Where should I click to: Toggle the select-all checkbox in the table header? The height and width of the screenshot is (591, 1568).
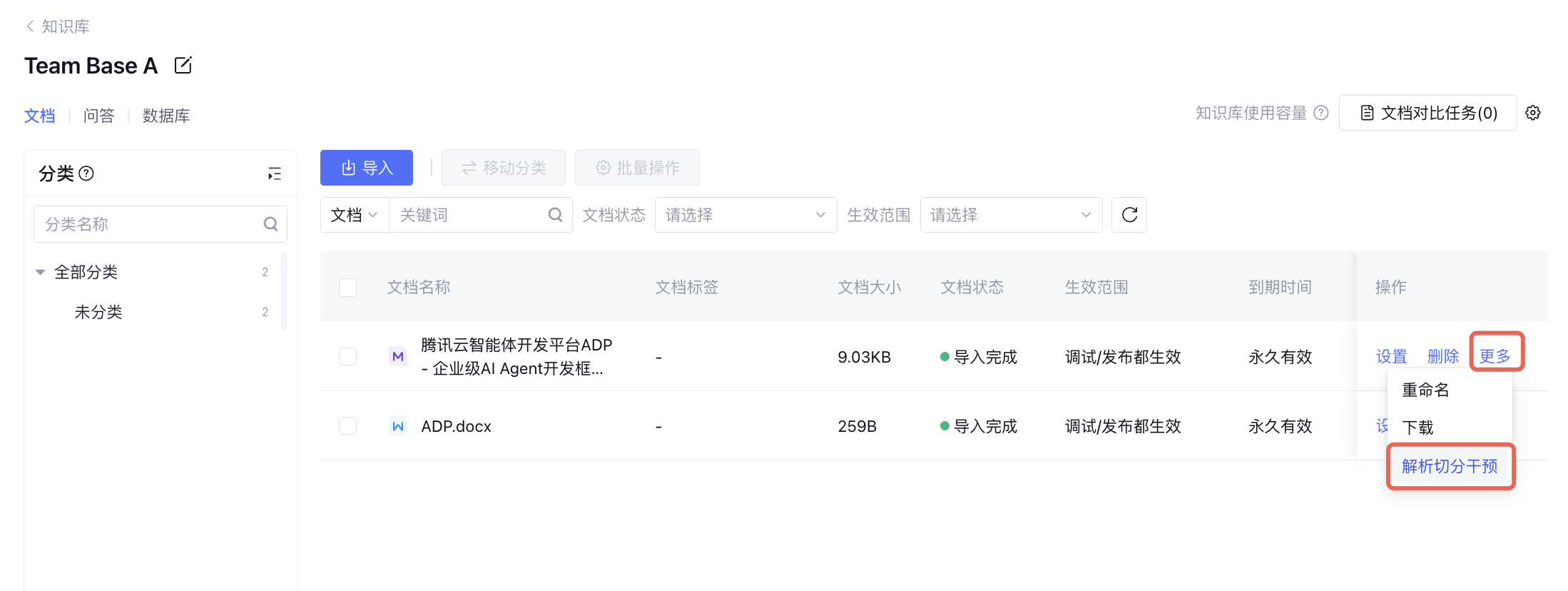347,287
